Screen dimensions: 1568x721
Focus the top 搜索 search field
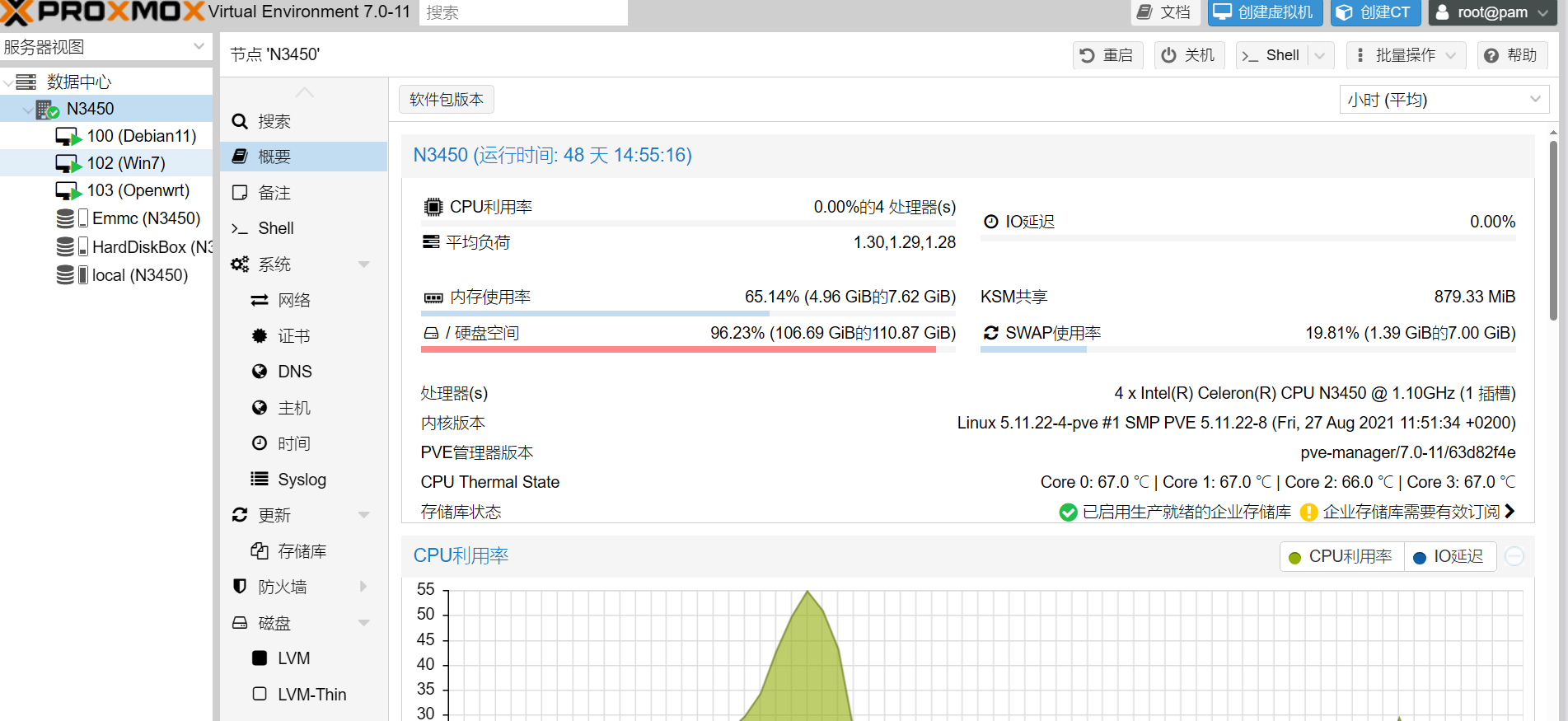click(x=522, y=12)
